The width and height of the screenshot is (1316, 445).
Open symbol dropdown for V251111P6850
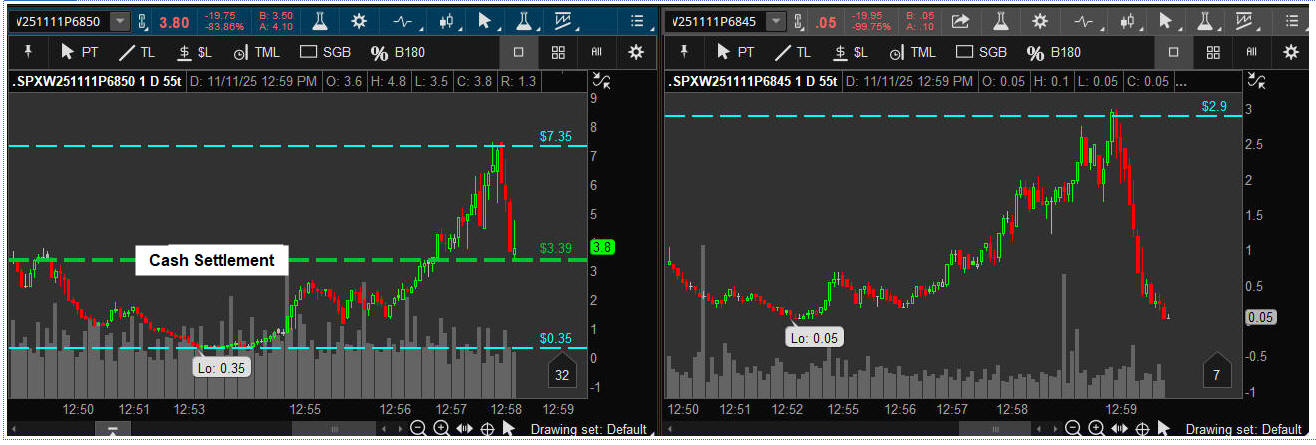[x=120, y=21]
